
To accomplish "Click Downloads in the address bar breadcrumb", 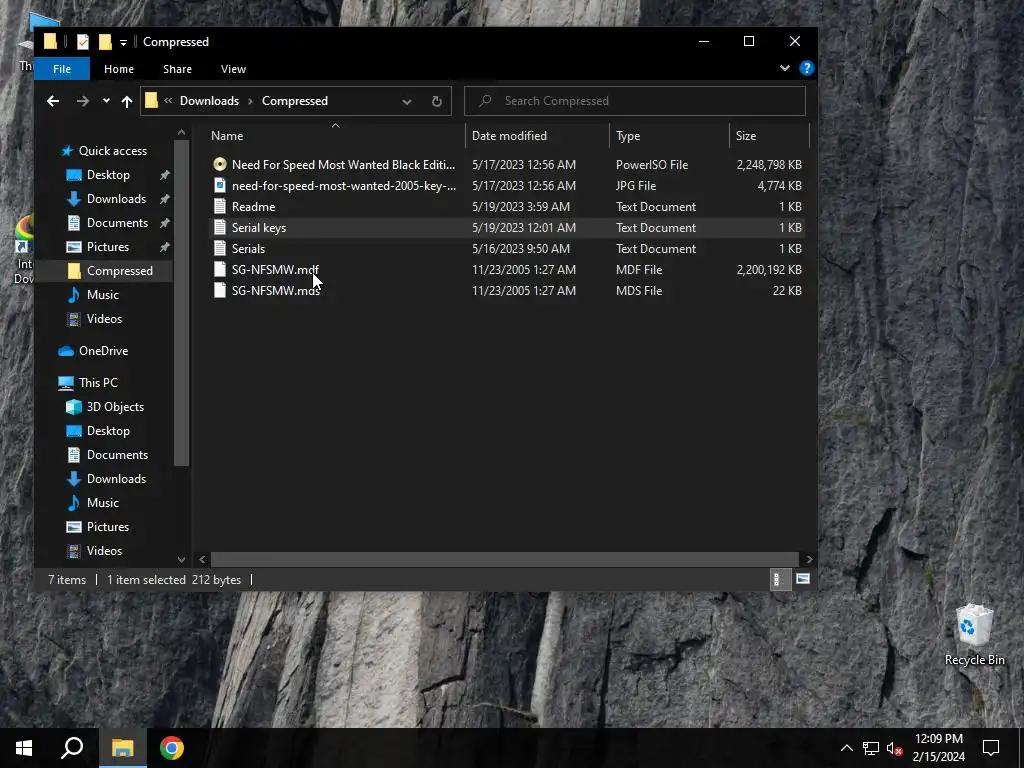I will pyautogui.click(x=209, y=101).
